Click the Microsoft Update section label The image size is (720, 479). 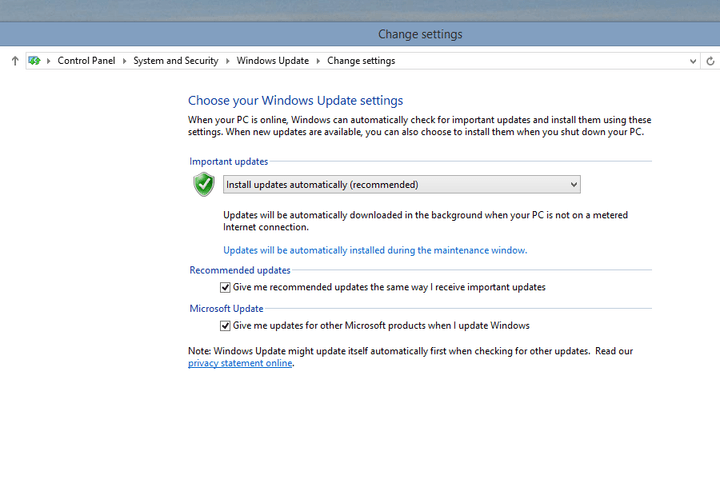click(226, 309)
